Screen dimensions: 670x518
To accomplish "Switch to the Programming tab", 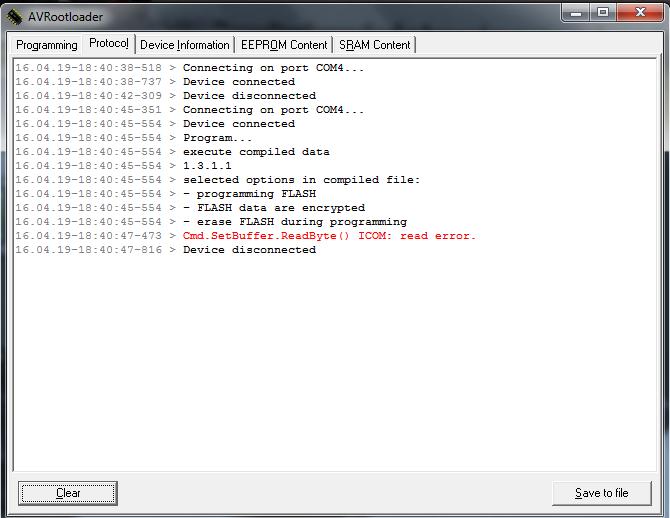I will pos(47,45).
